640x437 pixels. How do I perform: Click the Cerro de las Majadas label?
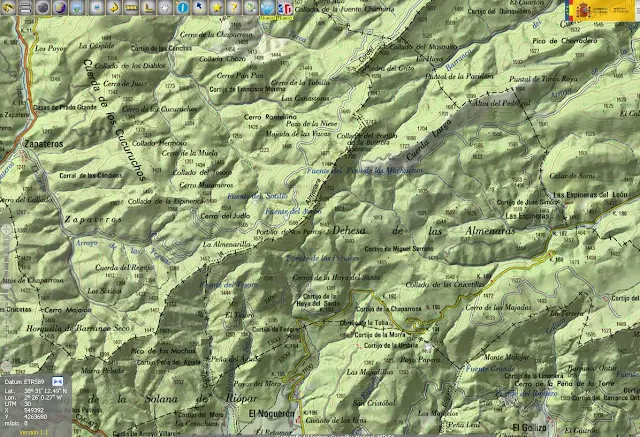[x=498, y=308]
